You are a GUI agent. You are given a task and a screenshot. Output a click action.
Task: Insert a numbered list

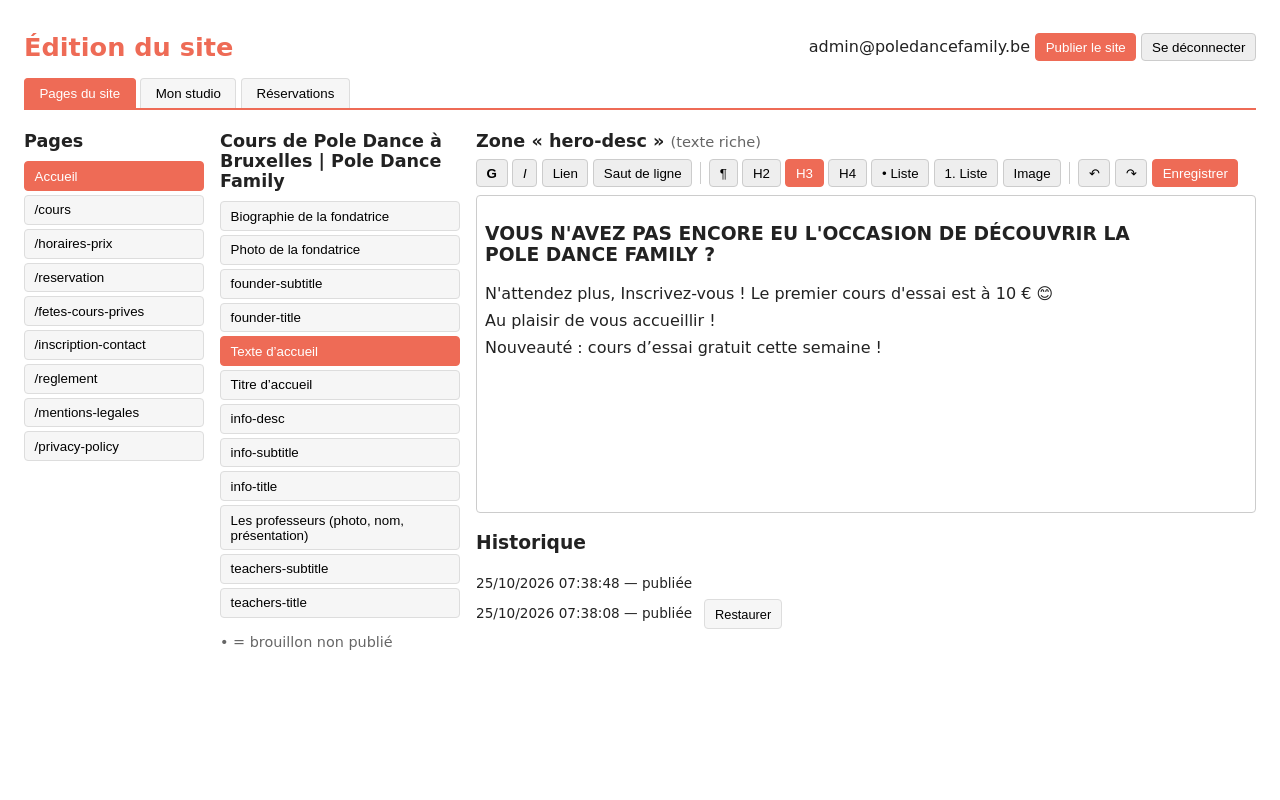pos(966,173)
